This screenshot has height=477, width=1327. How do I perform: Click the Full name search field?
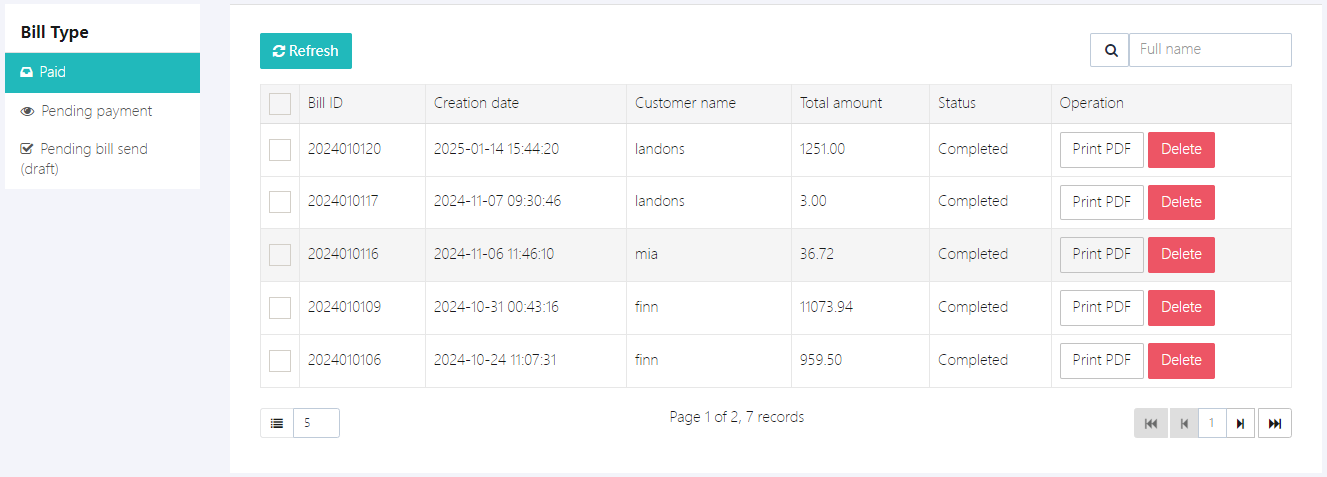tap(1209, 50)
